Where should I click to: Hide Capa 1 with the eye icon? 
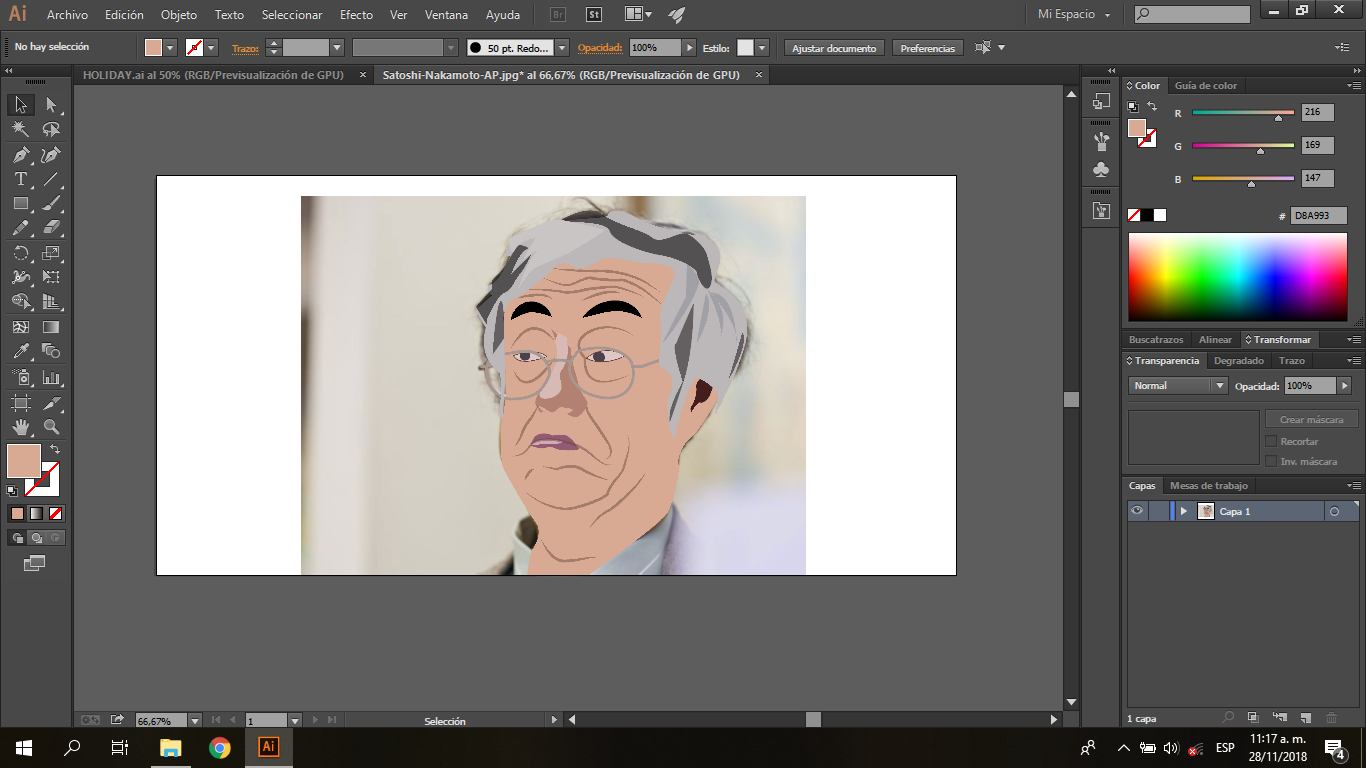coord(1137,511)
